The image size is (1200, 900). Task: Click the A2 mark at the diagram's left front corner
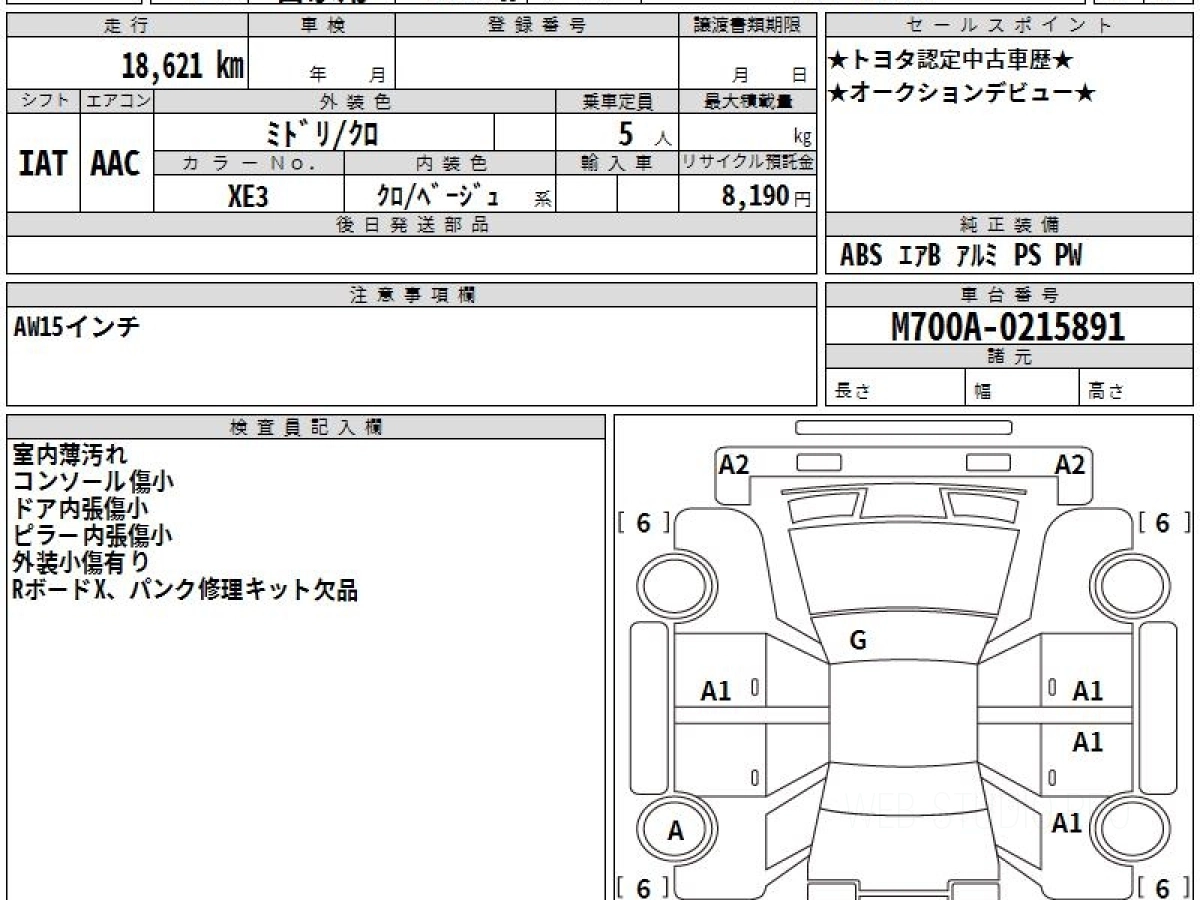[734, 464]
